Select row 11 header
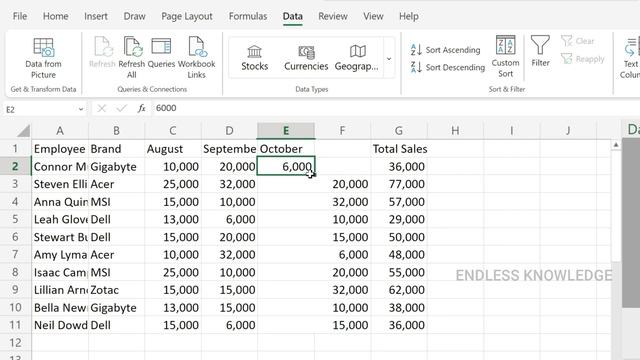The width and height of the screenshot is (640, 360). pyautogui.click(x=15, y=325)
